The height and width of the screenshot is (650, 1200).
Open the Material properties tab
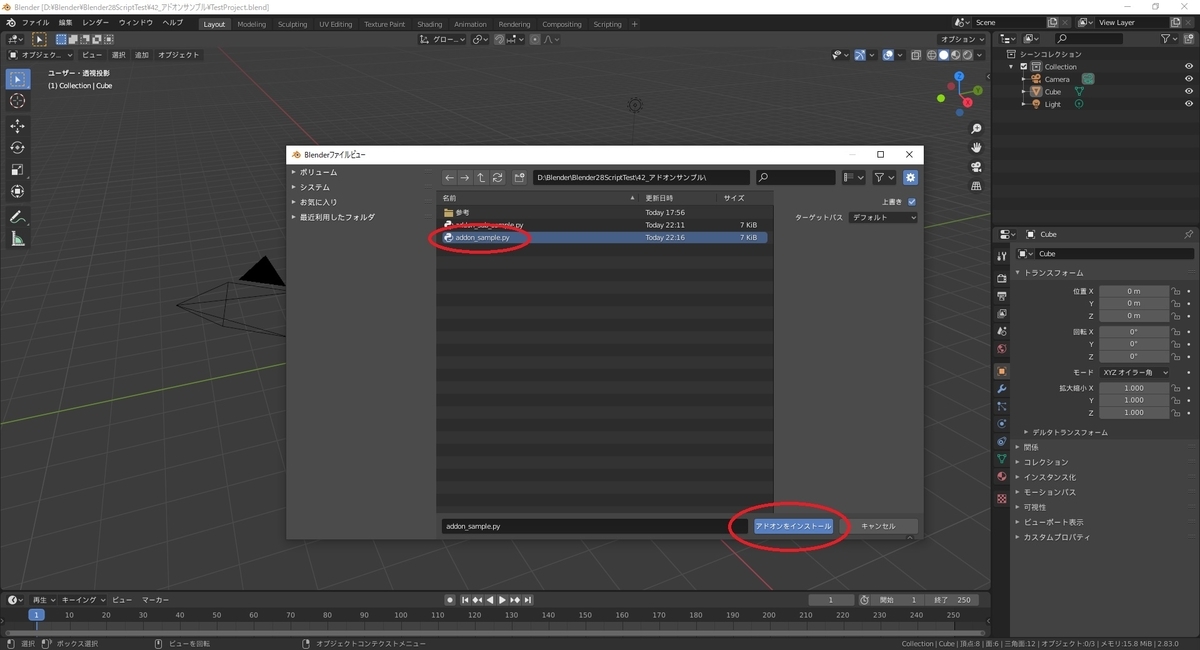1001,476
